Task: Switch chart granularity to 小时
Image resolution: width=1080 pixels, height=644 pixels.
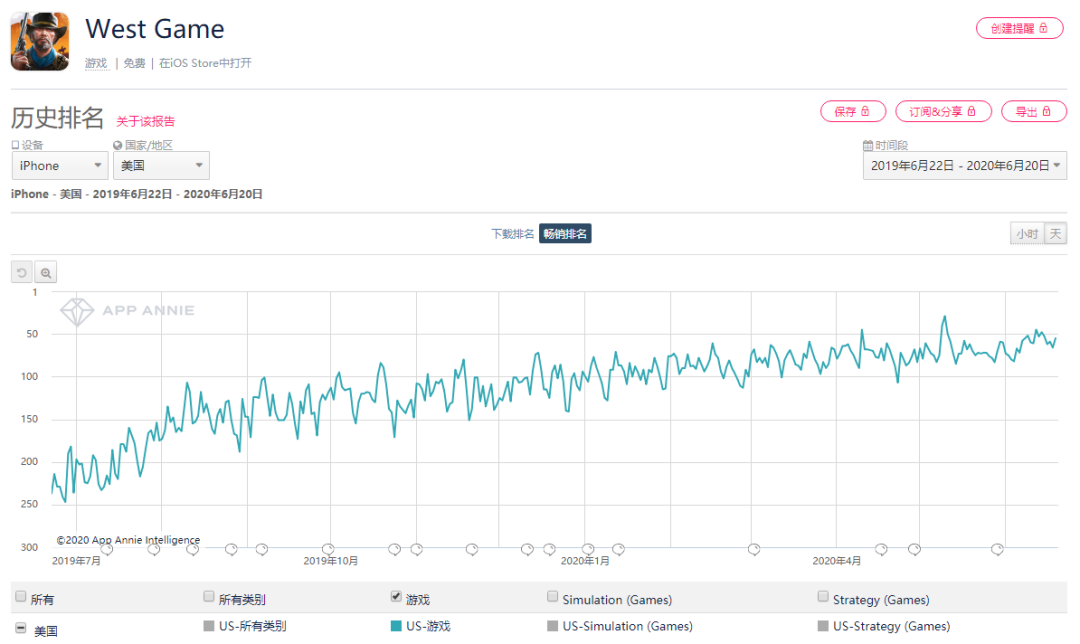Action: [x=1026, y=234]
